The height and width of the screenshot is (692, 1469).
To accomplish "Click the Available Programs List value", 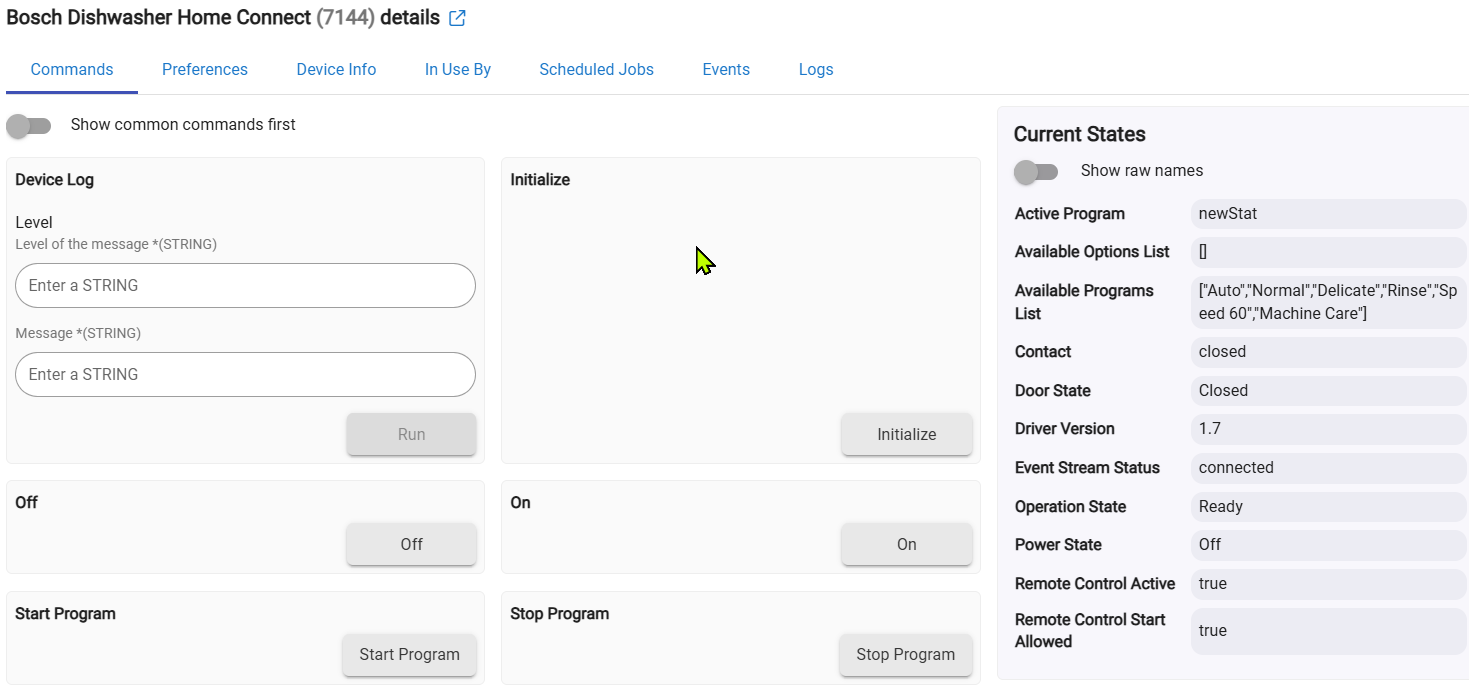I will 1327,302.
